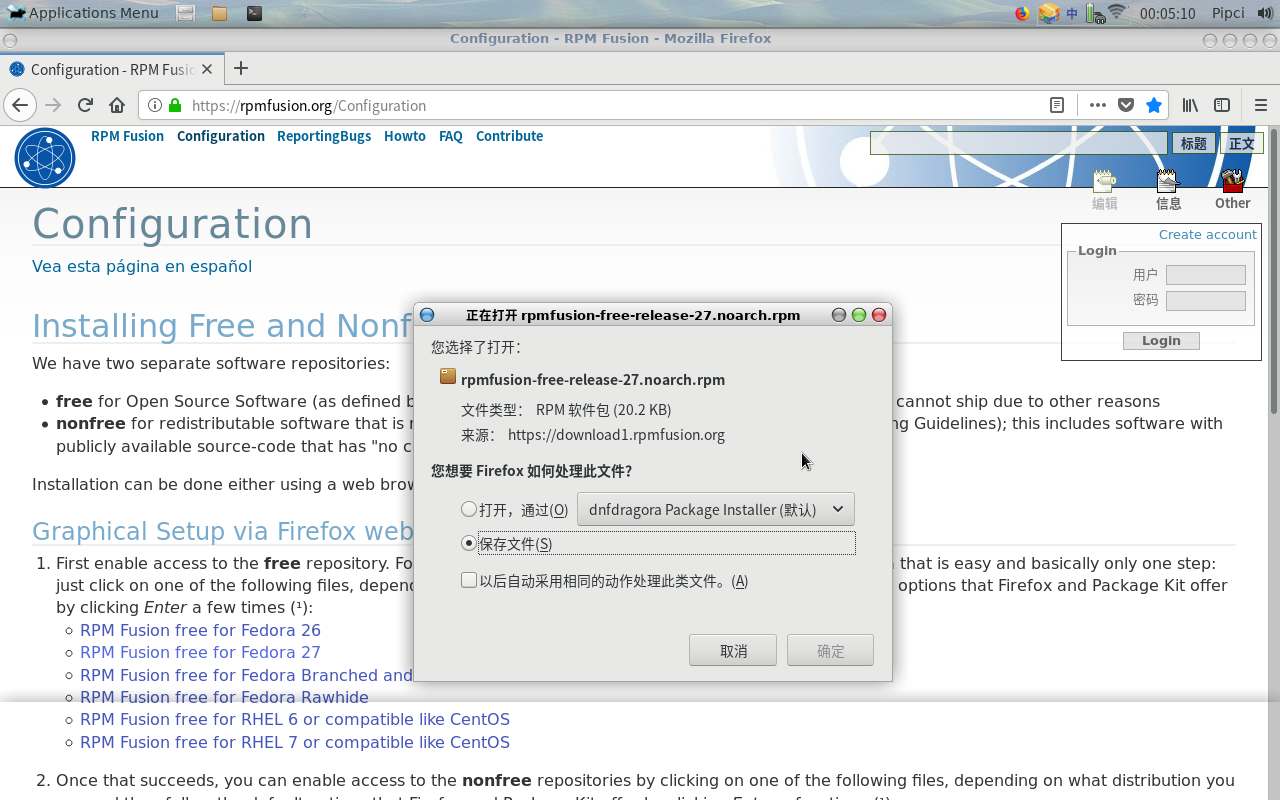
Task: Open RPM Fusion free for Fedora 26
Action: click(200, 630)
